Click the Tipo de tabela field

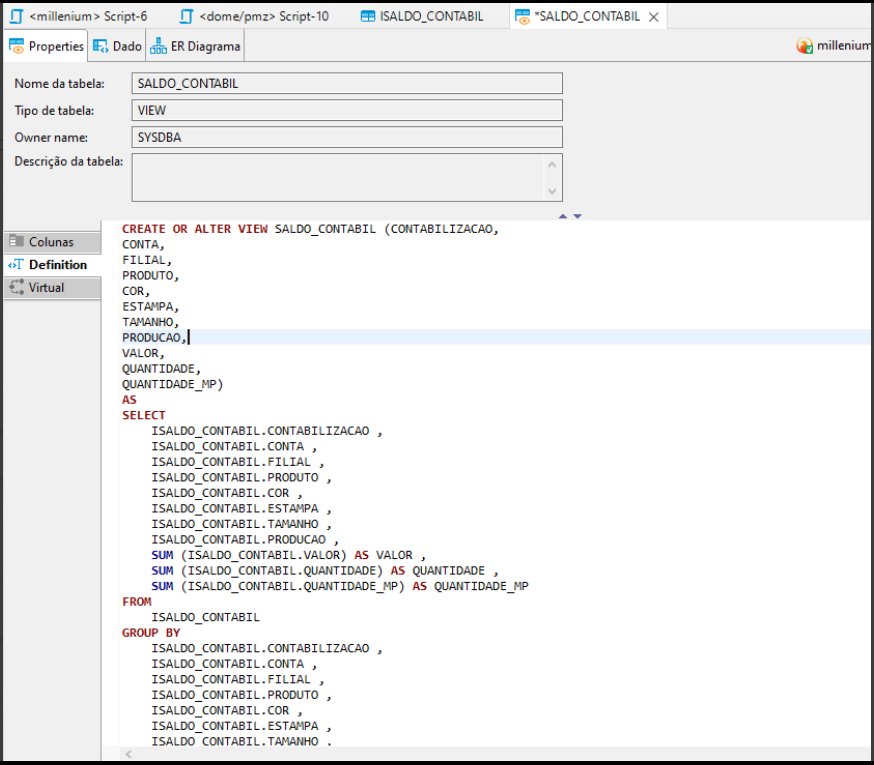point(347,110)
